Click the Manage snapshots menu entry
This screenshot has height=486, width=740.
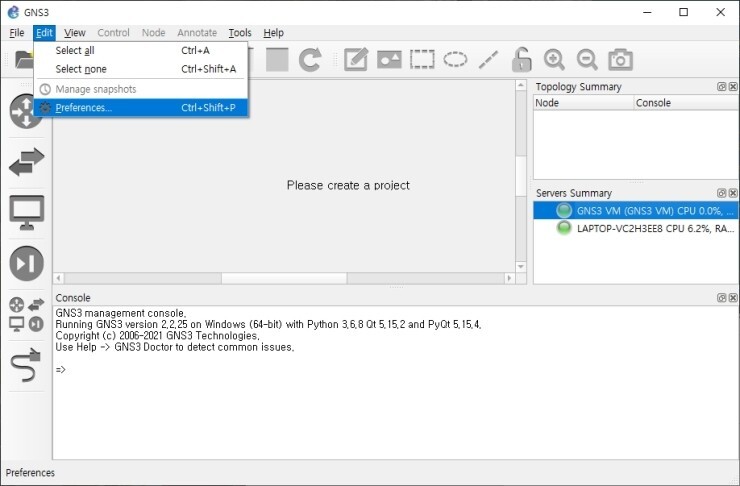point(141,89)
